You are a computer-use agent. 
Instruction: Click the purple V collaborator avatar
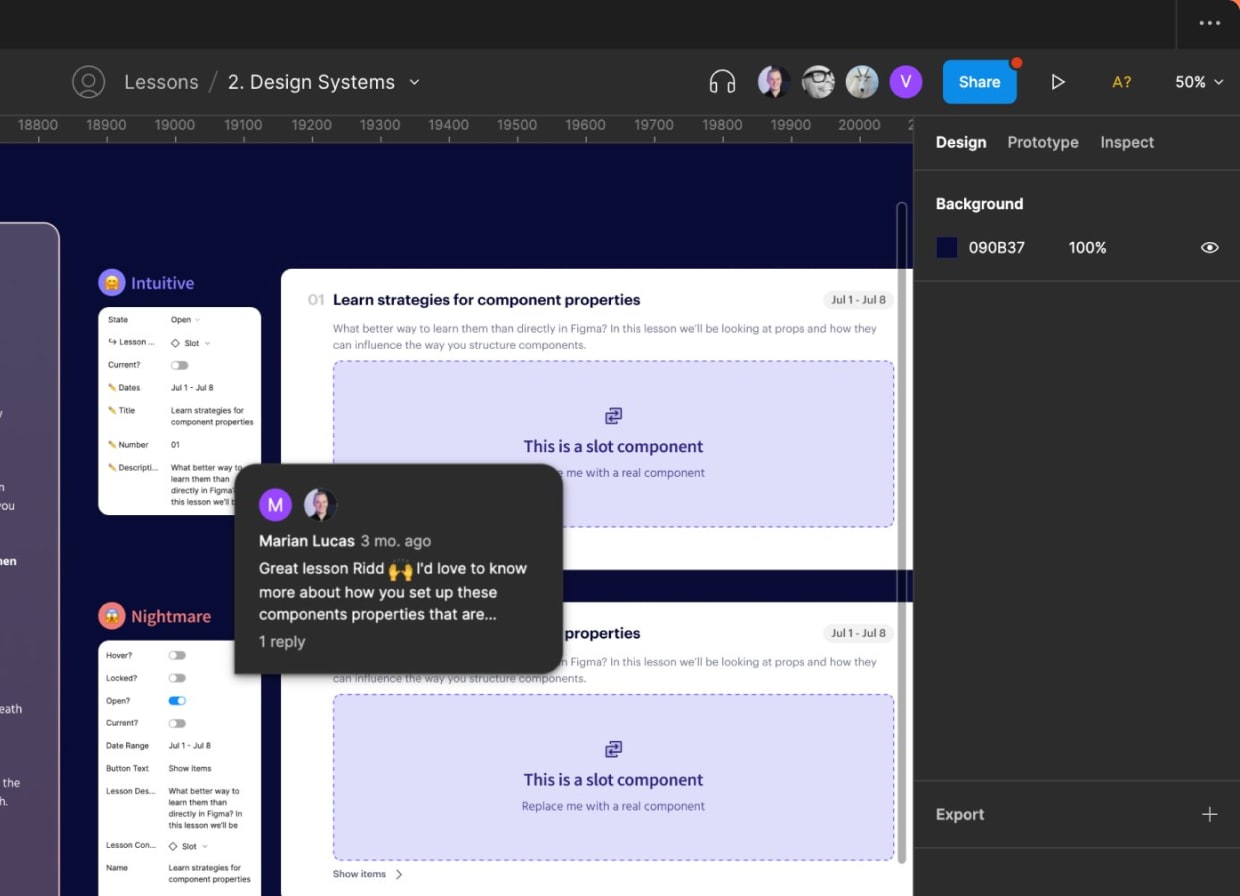pyautogui.click(x=906, y=82)
